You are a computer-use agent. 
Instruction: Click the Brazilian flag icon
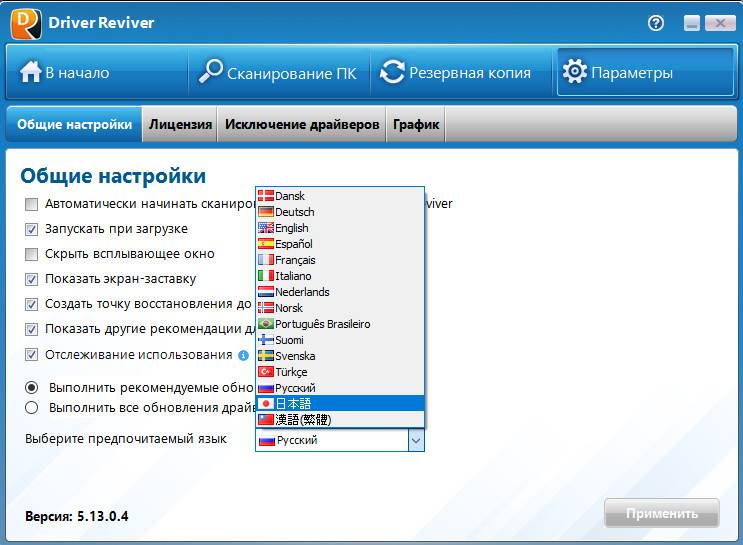[266, 324]
